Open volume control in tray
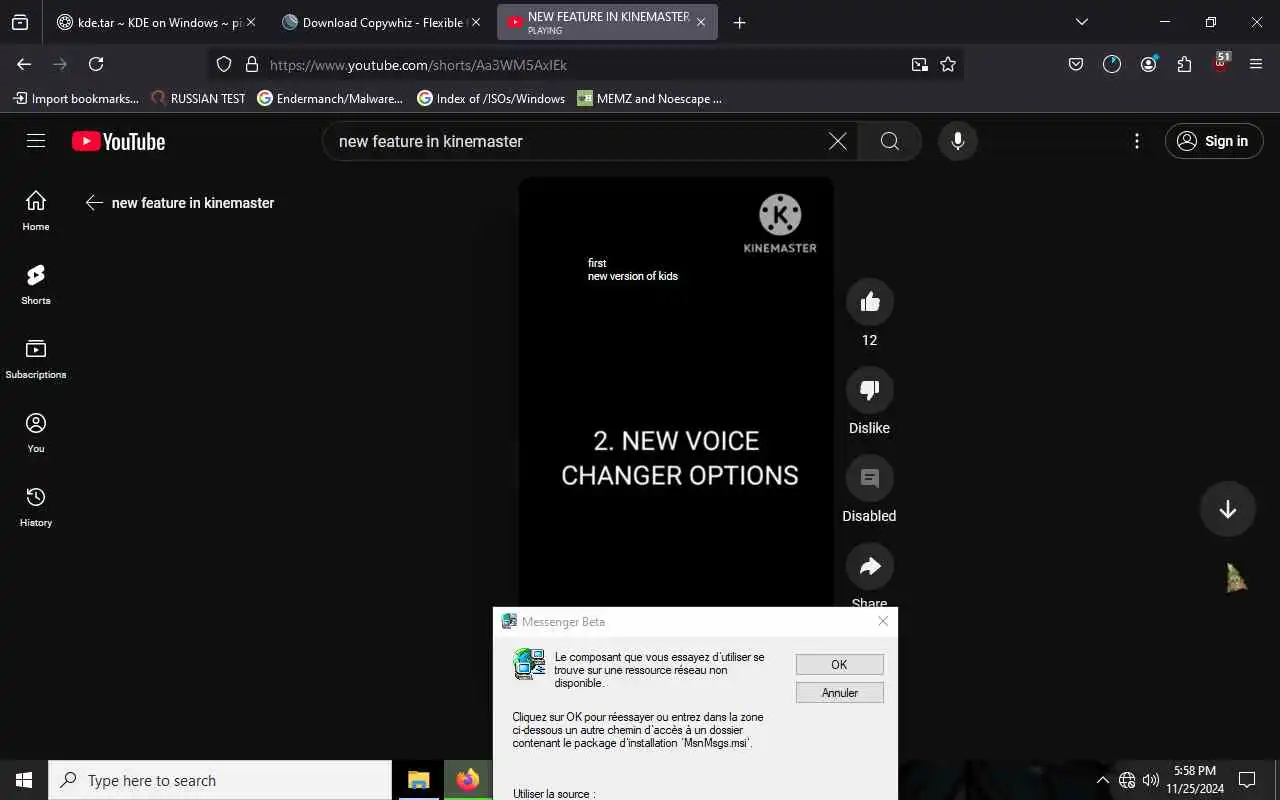The height and width of the screenshot is (800, 1280). [x=1151, y=780]
